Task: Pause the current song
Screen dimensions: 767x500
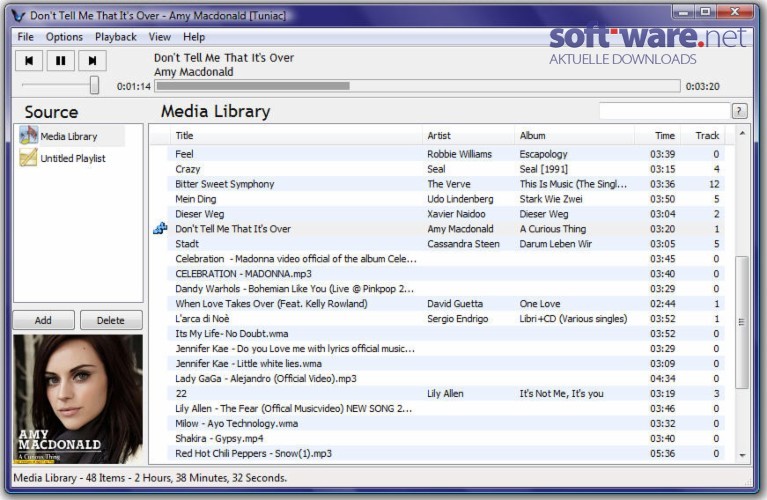Action: [x=61, y=61]
